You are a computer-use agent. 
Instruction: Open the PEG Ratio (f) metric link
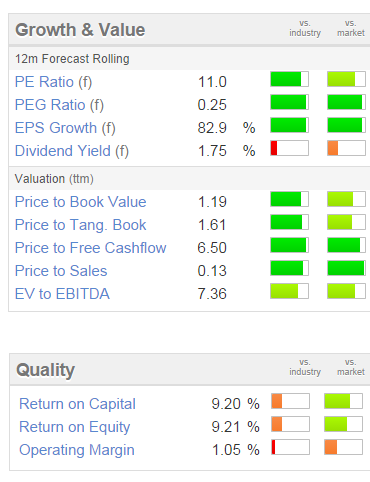[x=59, y=105]
